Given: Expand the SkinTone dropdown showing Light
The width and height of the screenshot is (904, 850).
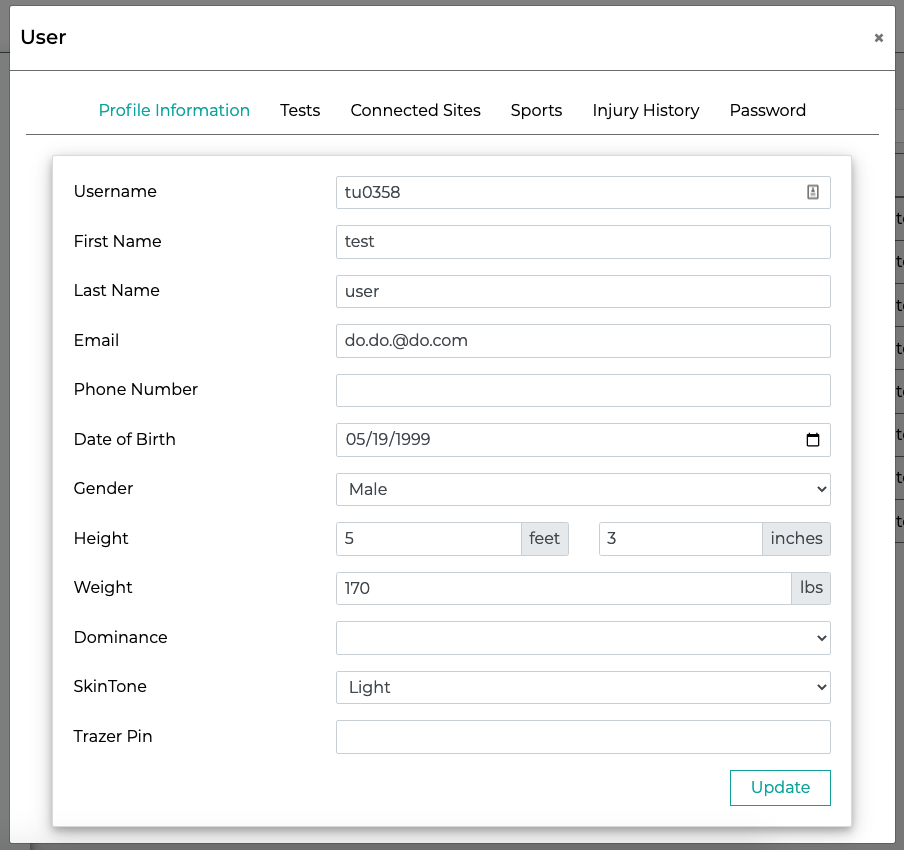Looking at the screenshot, I should tap(583, 687).
